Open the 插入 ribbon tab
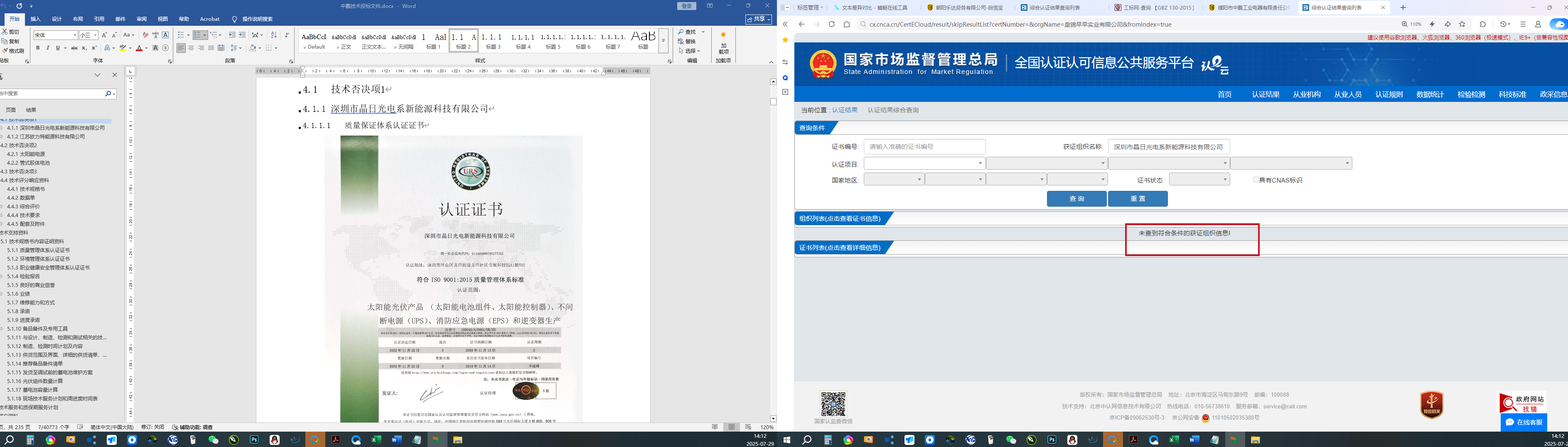The image size is (1568, 447). 36,19
